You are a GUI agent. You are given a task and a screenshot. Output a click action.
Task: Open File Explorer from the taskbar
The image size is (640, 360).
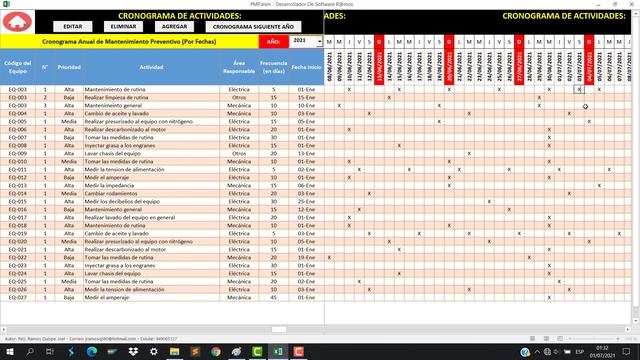(174, 351)
